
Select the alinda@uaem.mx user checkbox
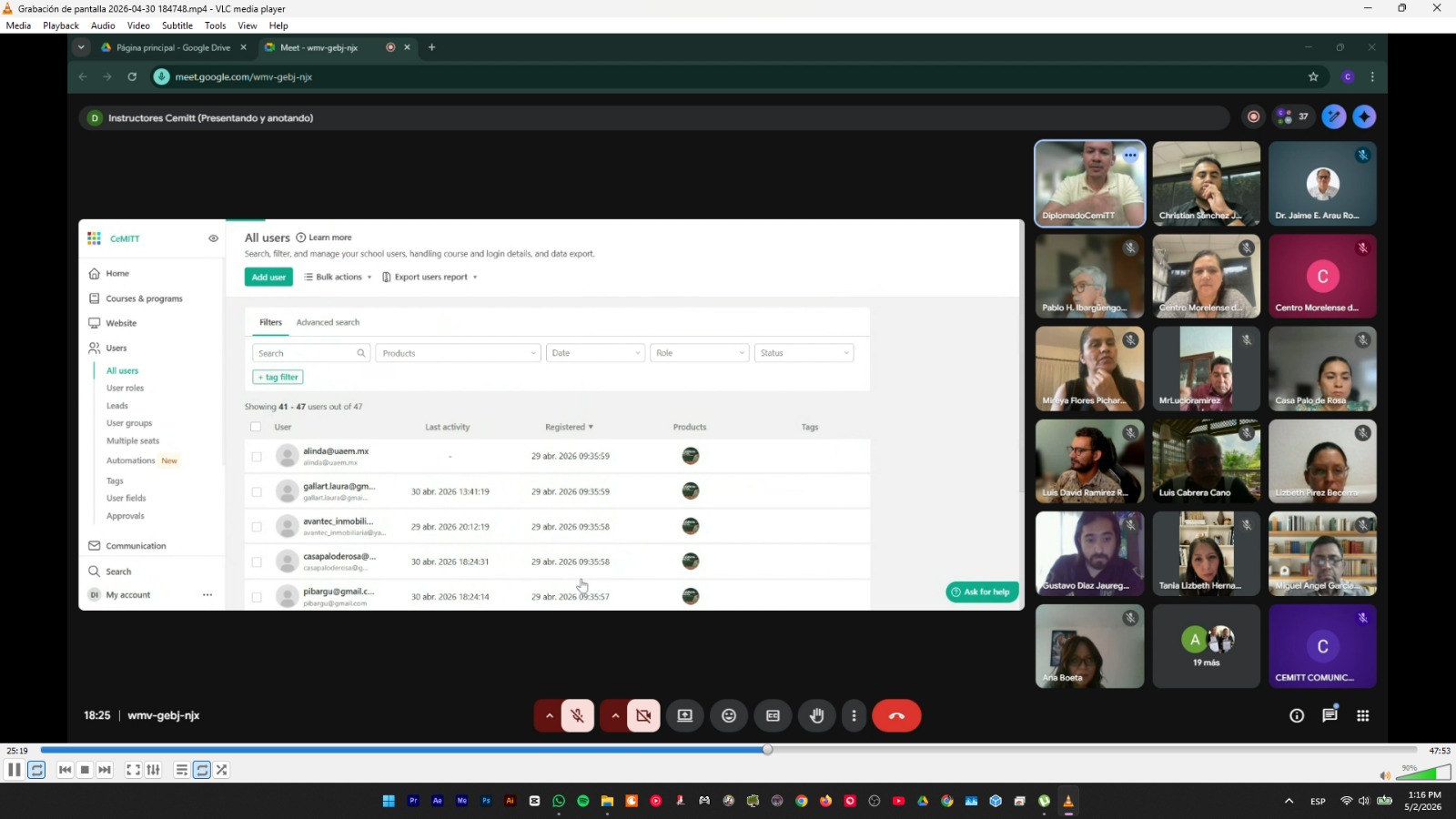tap(257, 457)
